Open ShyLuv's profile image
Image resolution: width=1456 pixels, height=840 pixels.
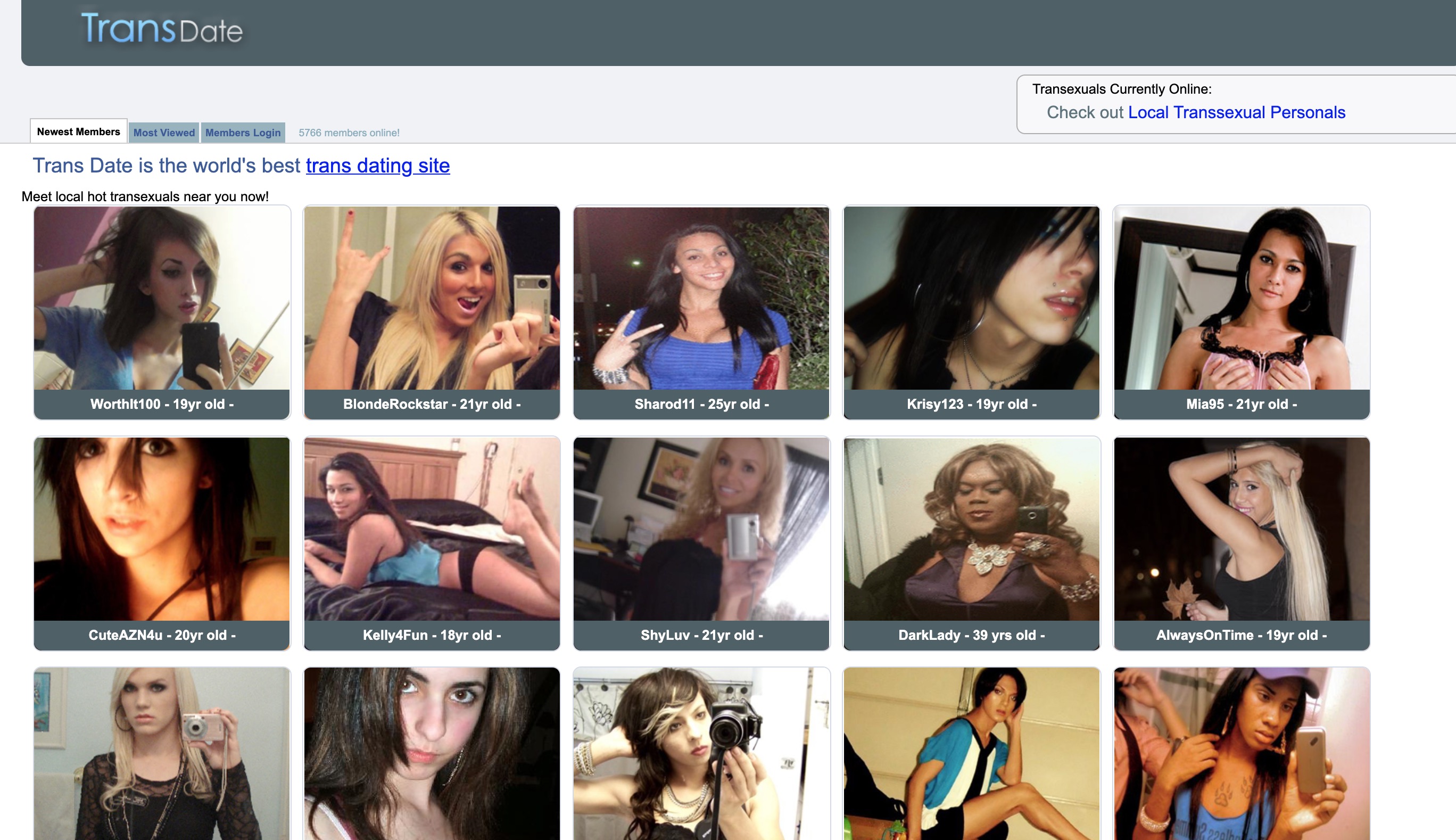click(701, 530)
